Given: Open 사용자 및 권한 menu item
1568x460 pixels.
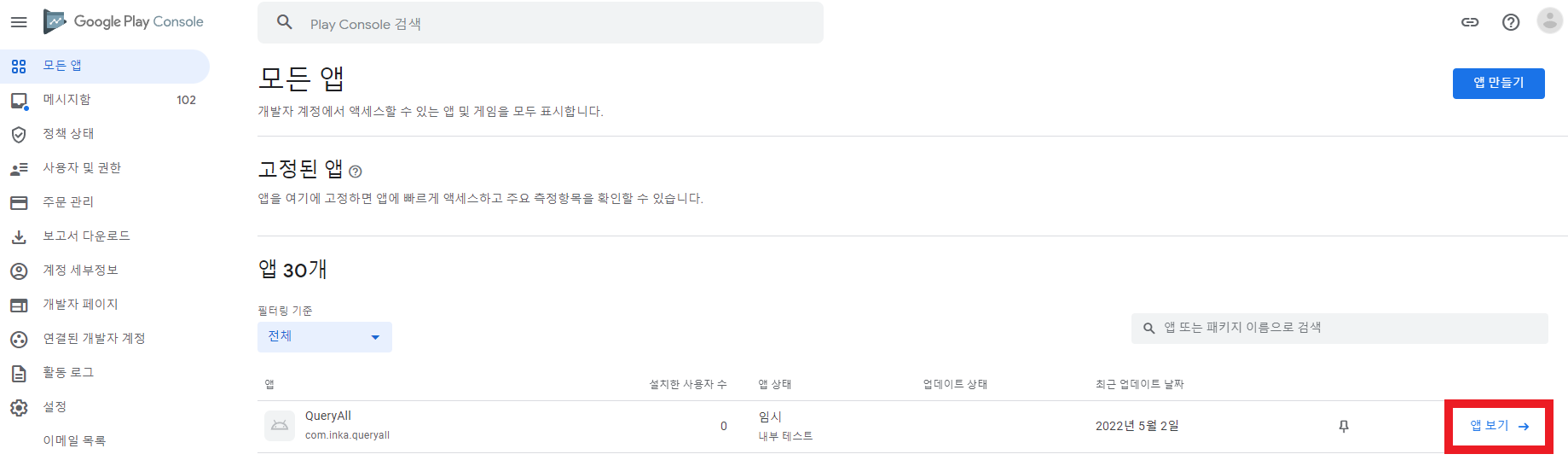Looking at the screenshot, I should [82, 168].
